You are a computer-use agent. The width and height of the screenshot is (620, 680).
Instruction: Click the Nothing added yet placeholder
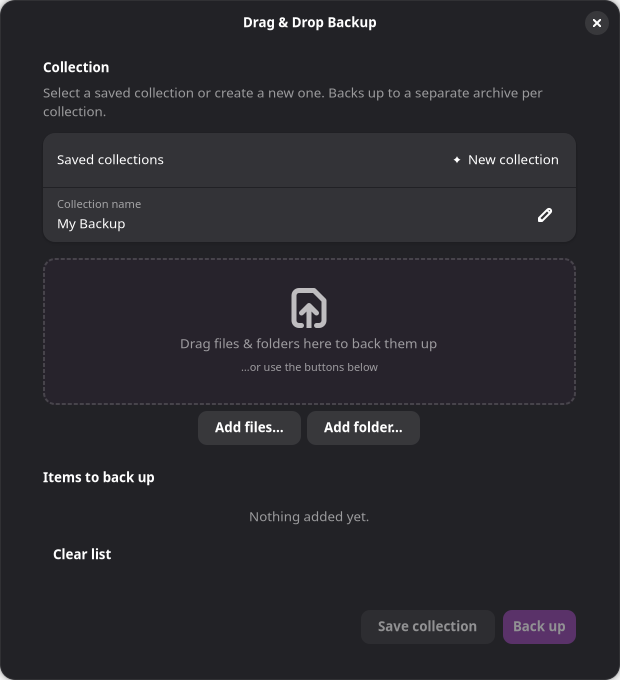coord(309,517)
